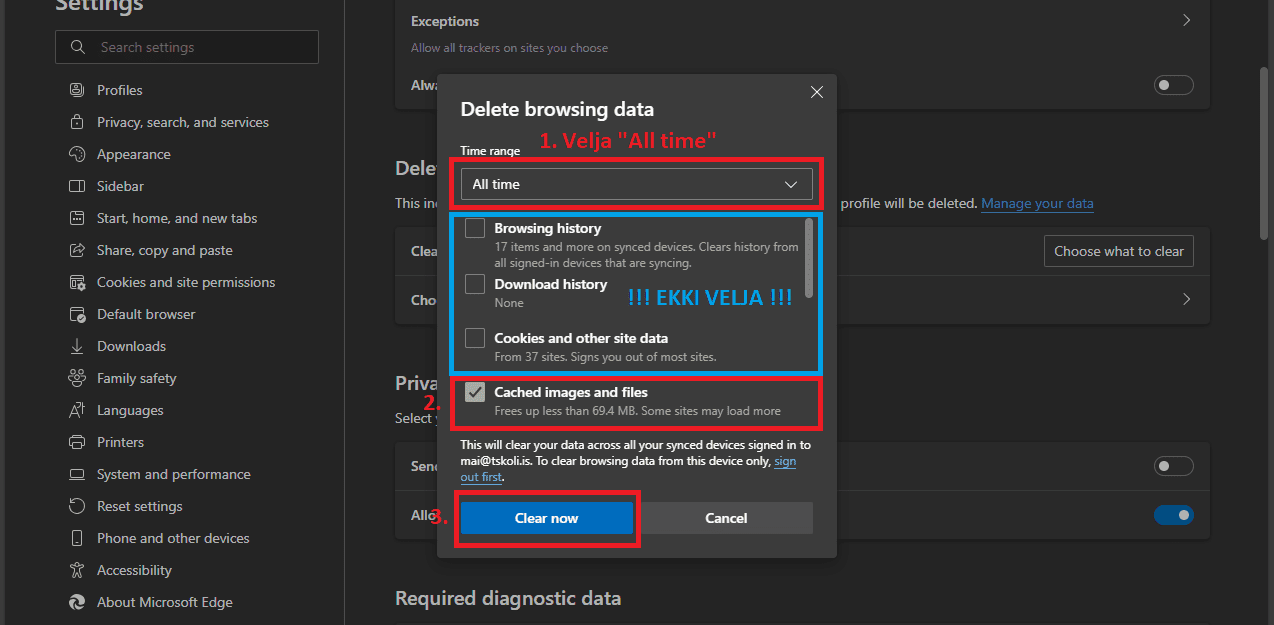Open Cookies and site permissions settings
The image size is (1274, 625).
point(186,282)
